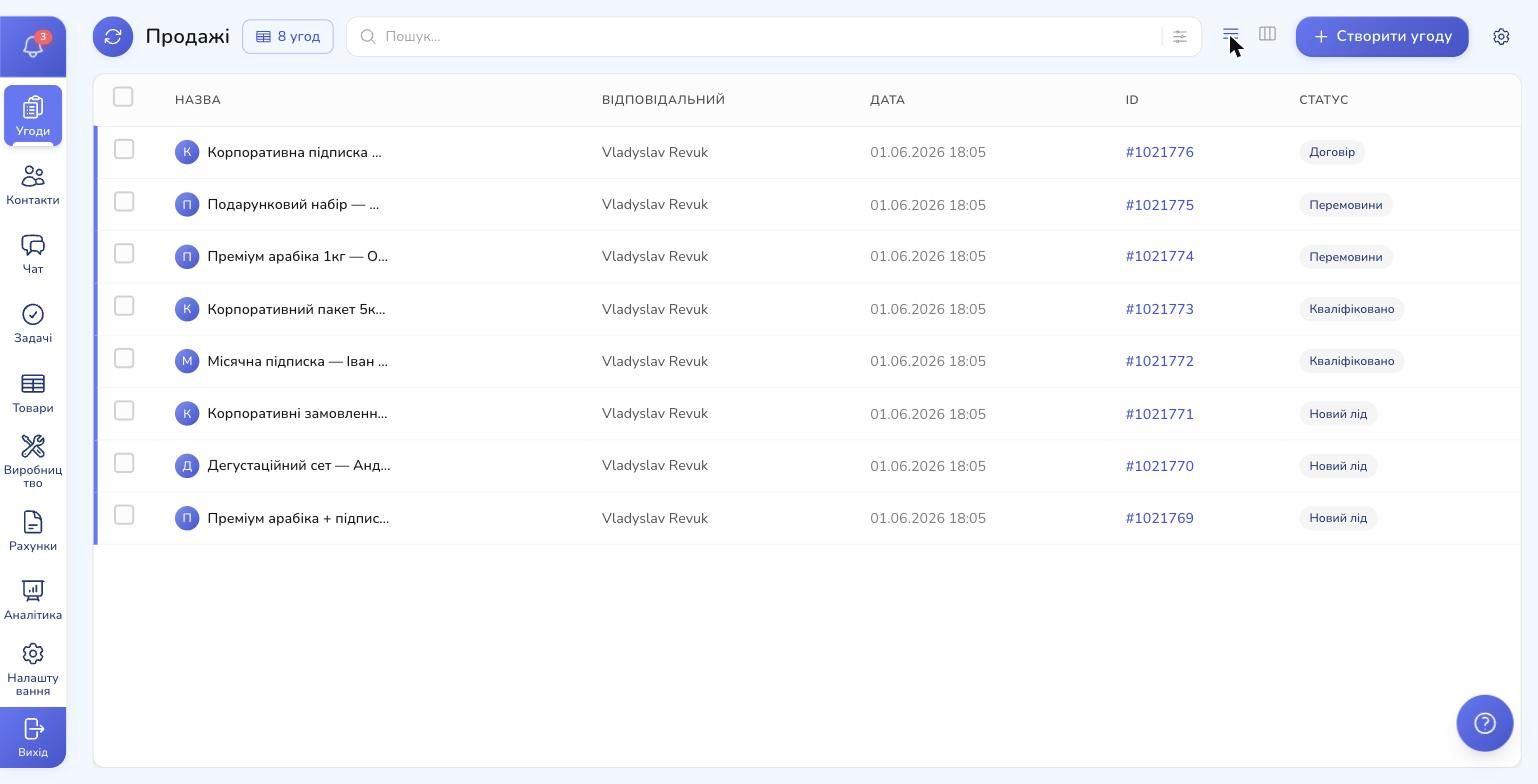Viewport: 1538px width, 784px height.
Task: Click Новий лід status of deal #1021769
Action: pyautogui.click(x=1338, y=518)
